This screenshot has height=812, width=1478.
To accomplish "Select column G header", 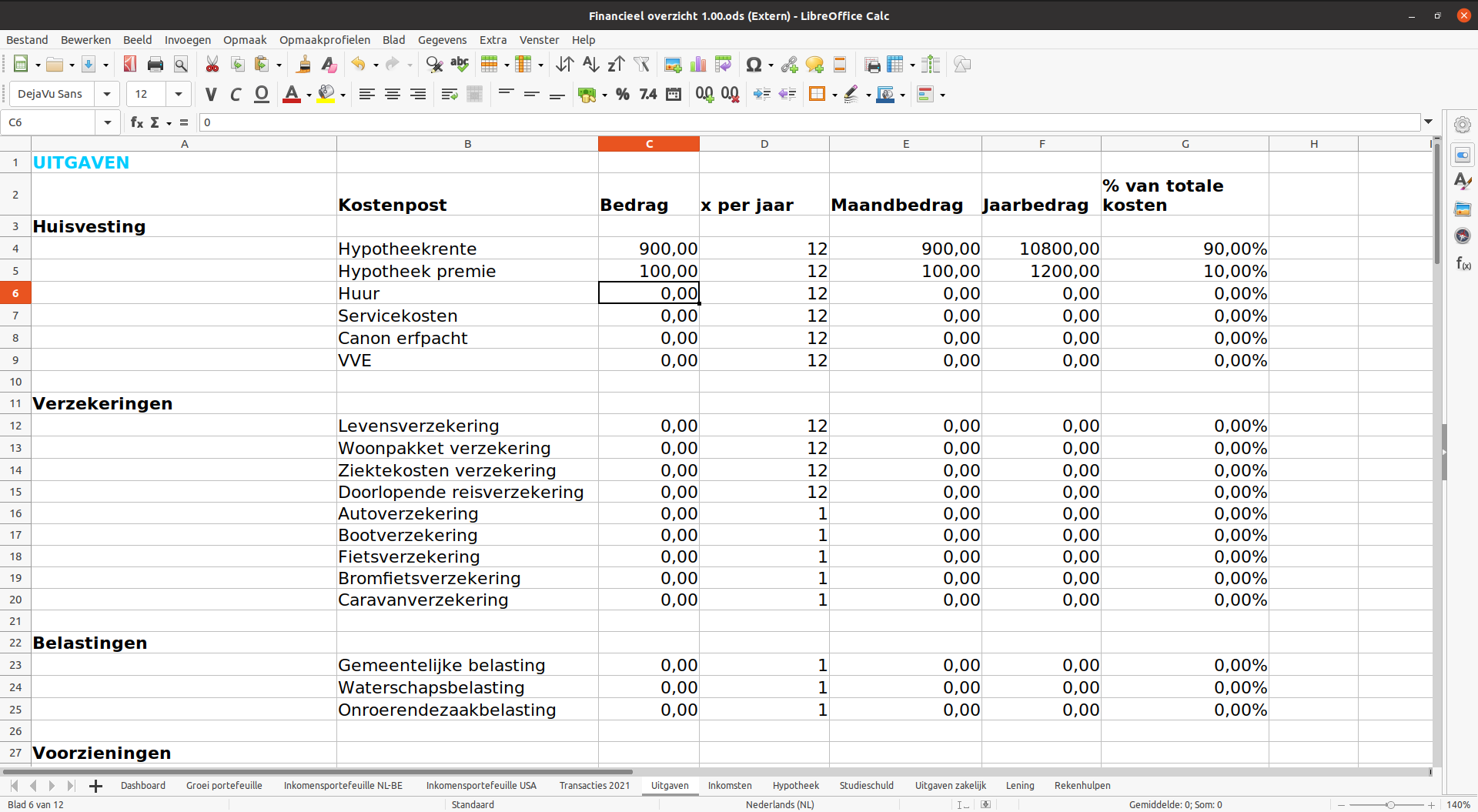I will pyautogui.click(x=1185, y=144).
